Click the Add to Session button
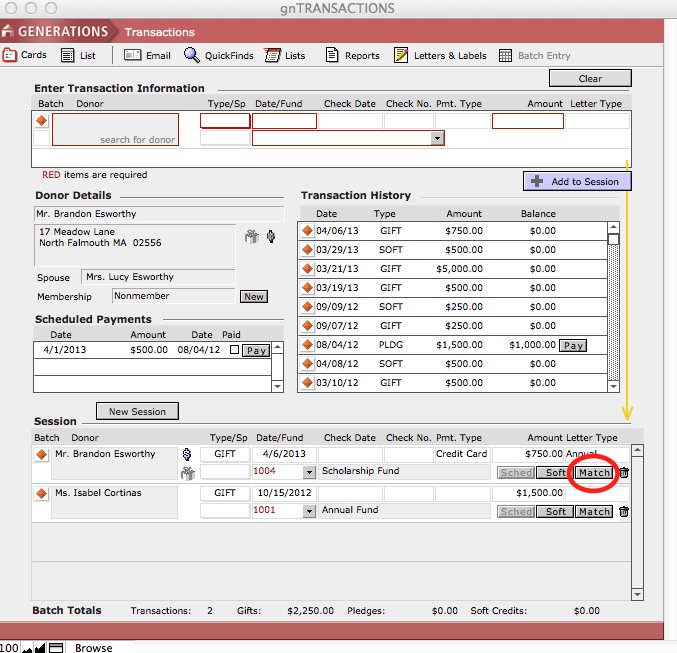The height and width of the screenshot is (653, 677). point(577,181)
